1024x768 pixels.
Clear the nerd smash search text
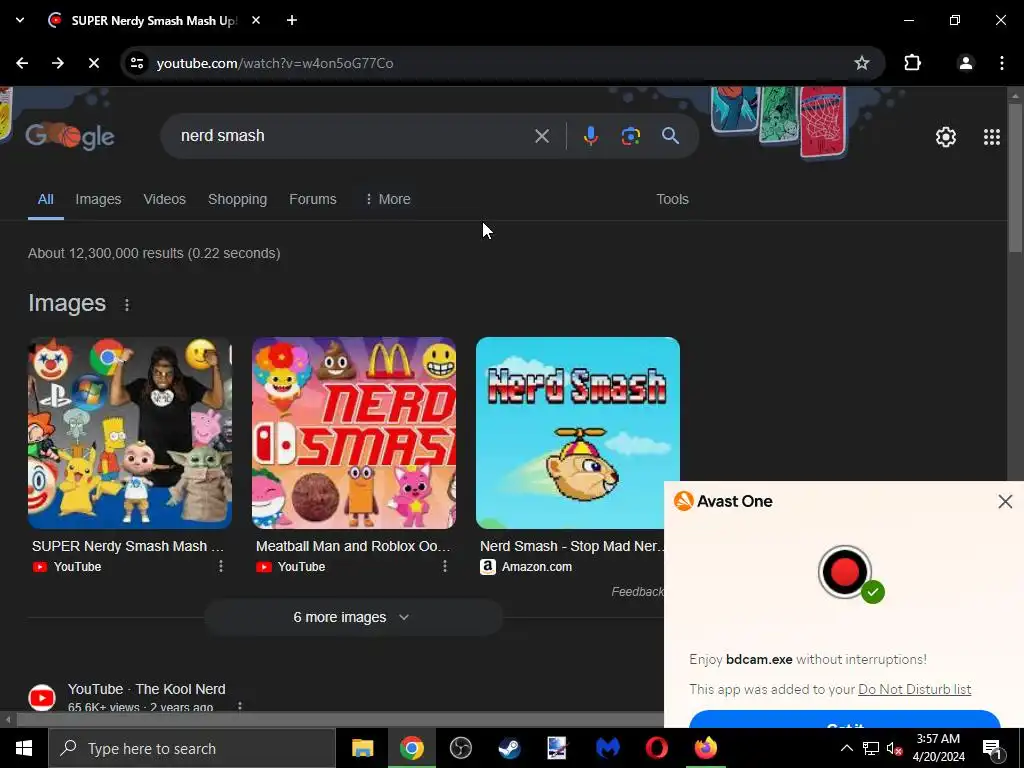(541, 136)
